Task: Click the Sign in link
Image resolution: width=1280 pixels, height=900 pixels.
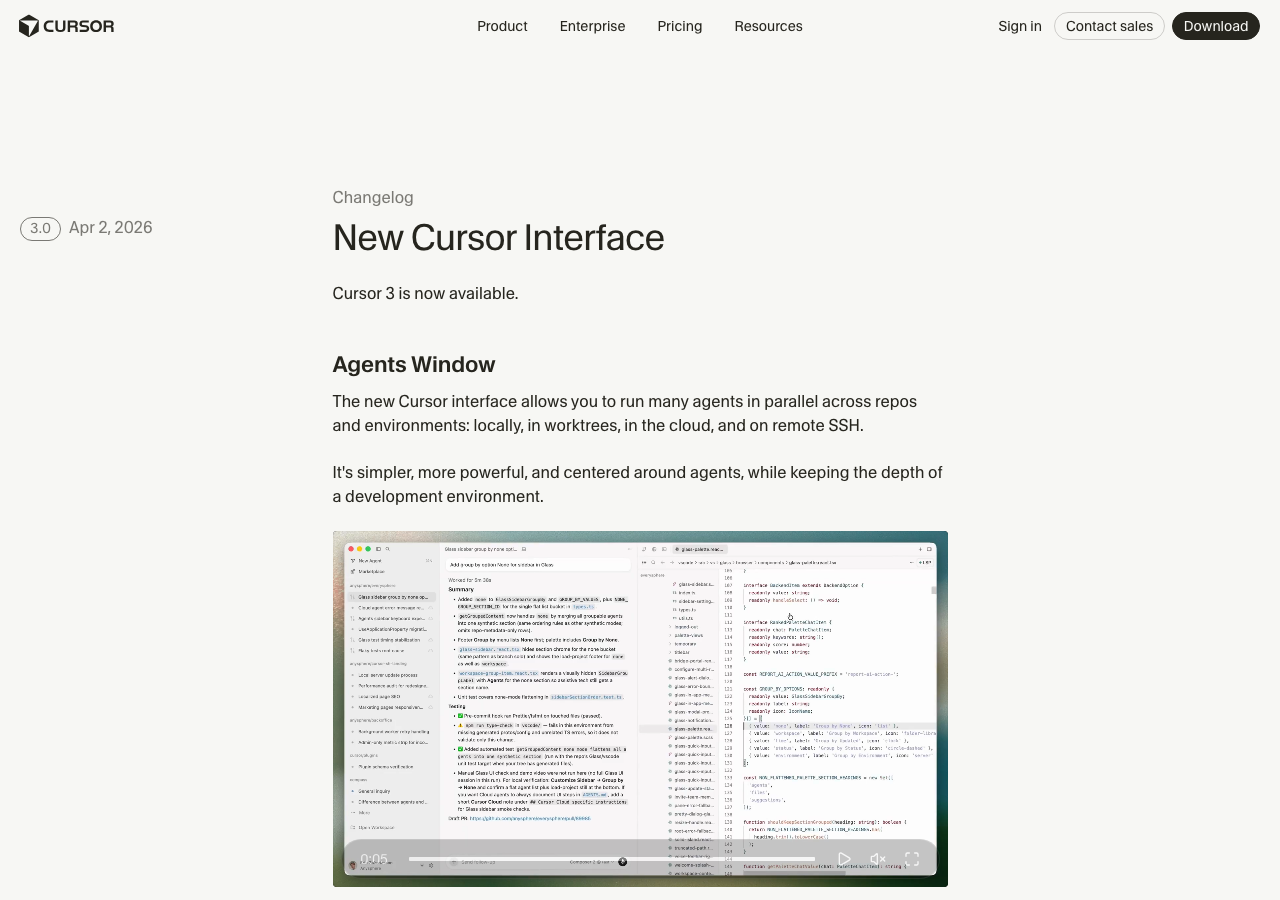Action: click(1019, 26)
